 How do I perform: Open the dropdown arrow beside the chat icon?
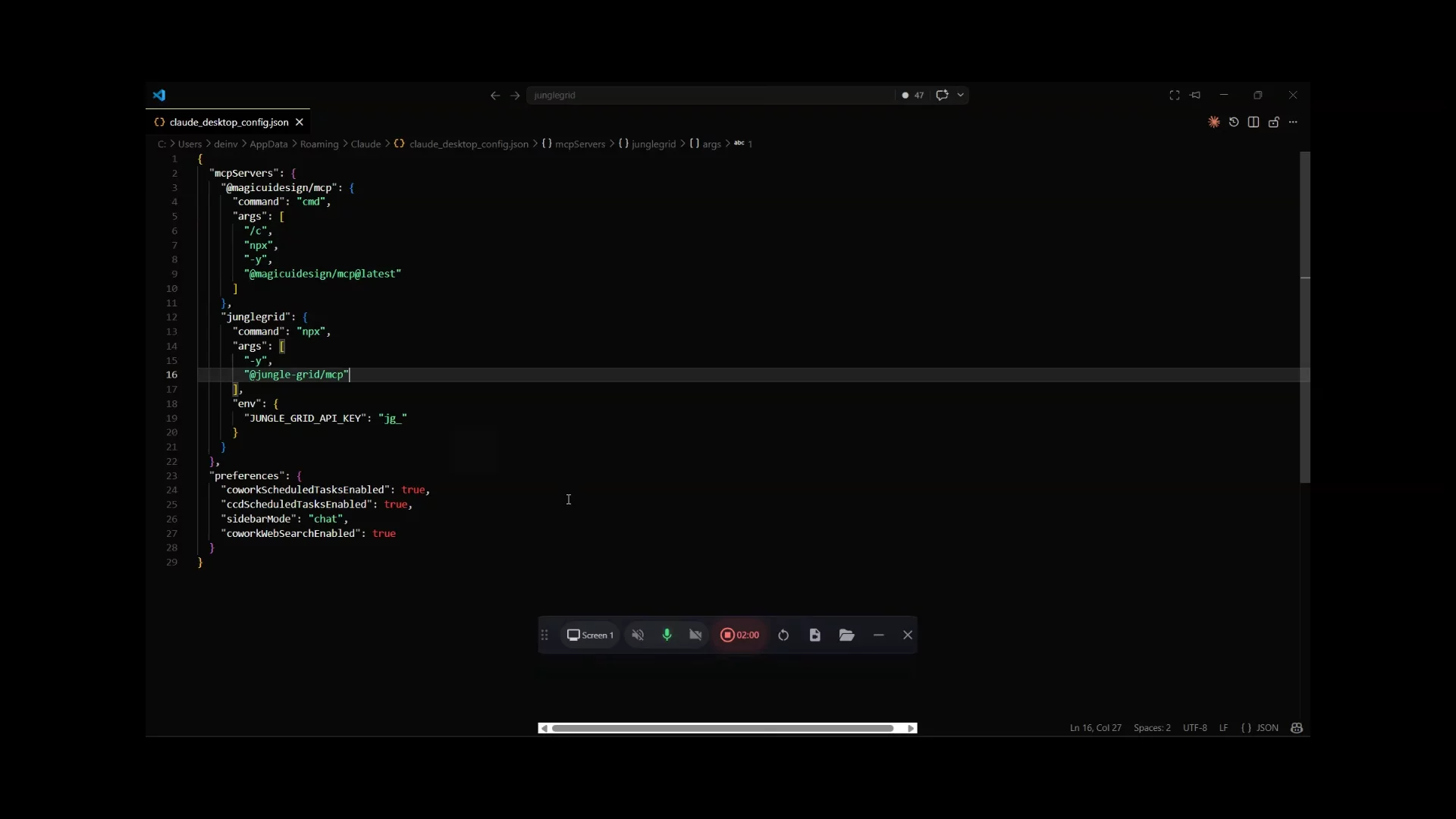point(961,95)
